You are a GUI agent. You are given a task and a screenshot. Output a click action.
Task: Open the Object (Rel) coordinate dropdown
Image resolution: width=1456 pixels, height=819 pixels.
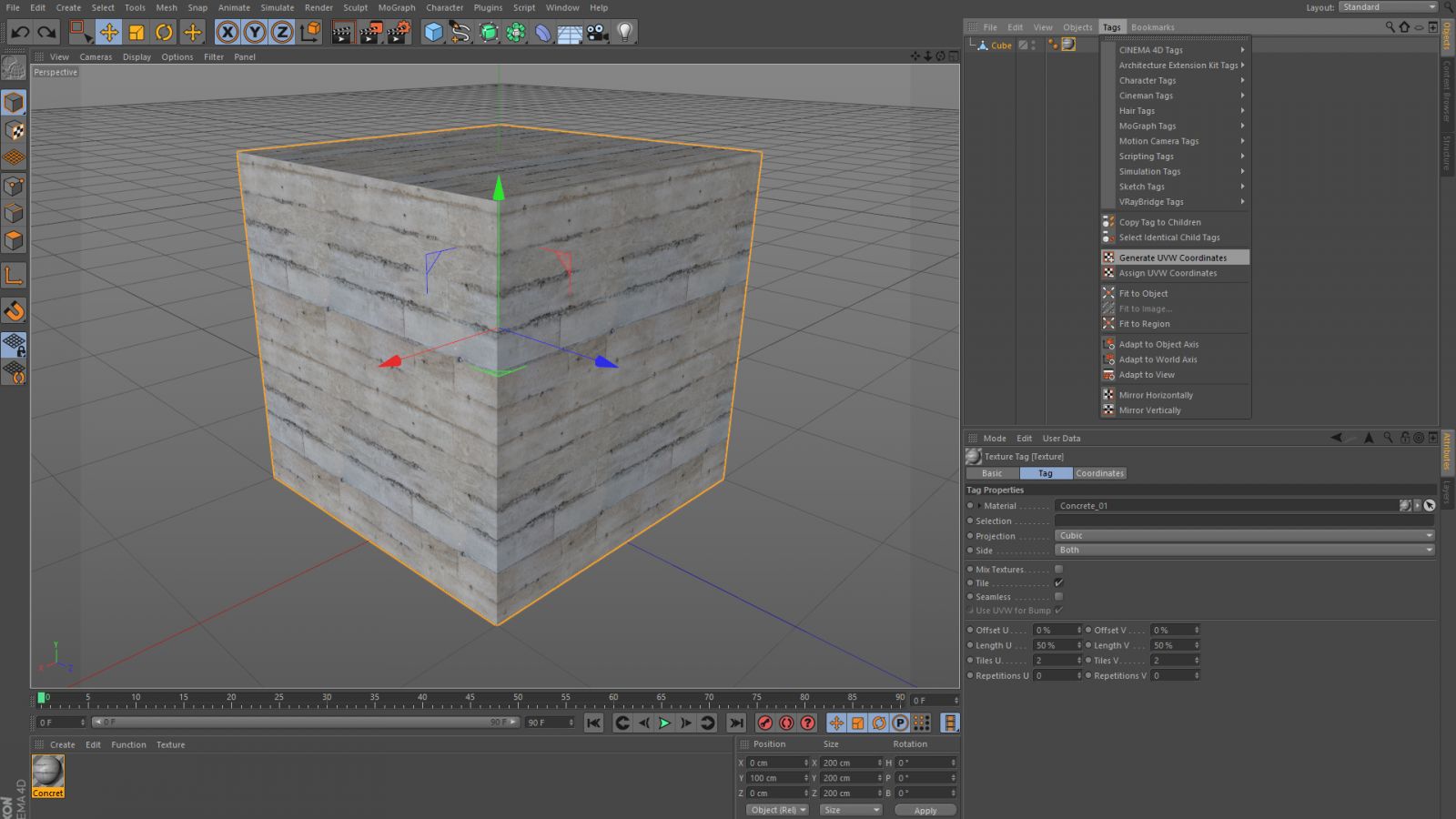(x=777, y=810)
